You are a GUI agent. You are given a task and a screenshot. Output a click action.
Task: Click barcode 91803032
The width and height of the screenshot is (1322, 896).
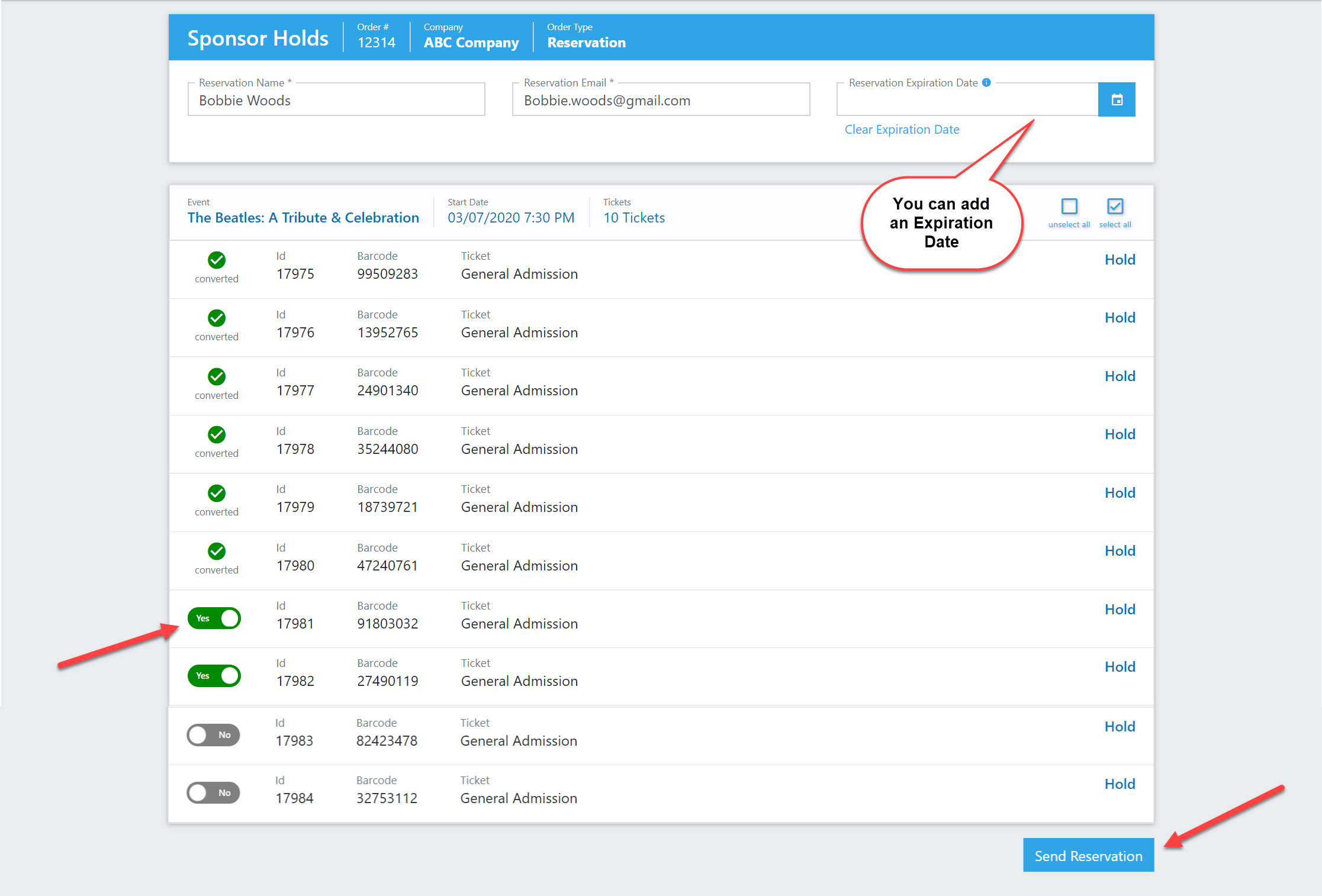pyautogui.click(x=387, y=624)
